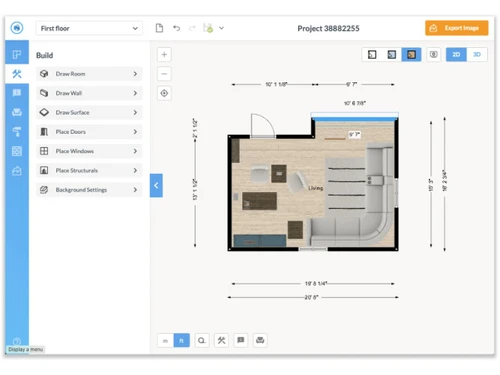Expand the Place Doors option
Screen dimensions: 500x375
[89, 132]
